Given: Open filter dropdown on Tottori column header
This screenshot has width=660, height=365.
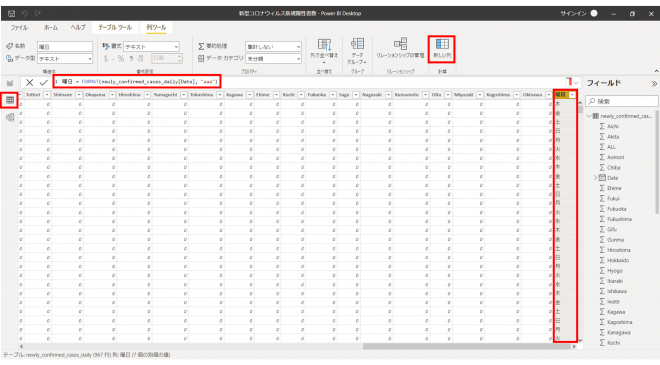Looking at the screenshot, I should point(47,95).
